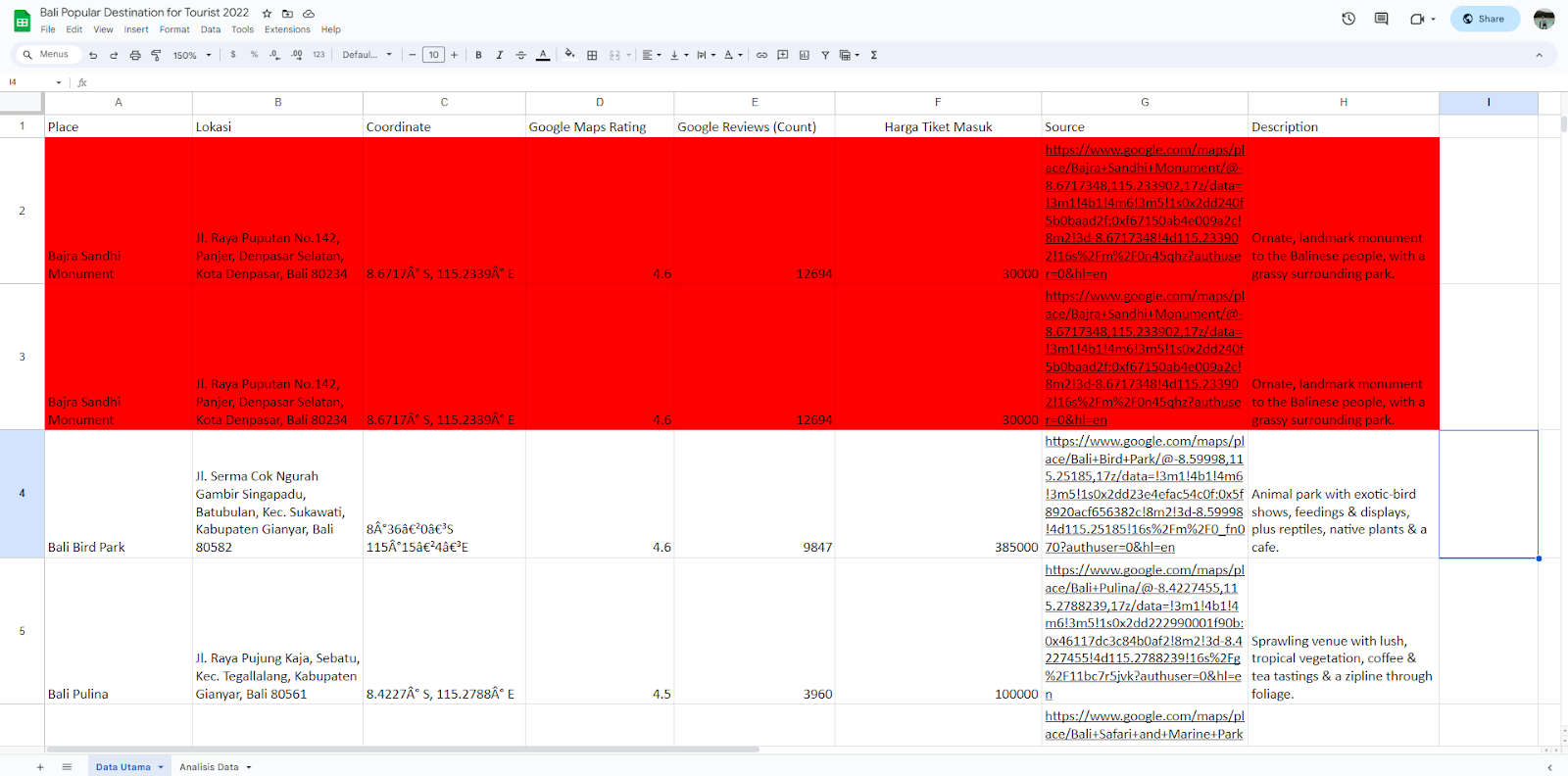Move the document to a folder

(x=287, y=14)
